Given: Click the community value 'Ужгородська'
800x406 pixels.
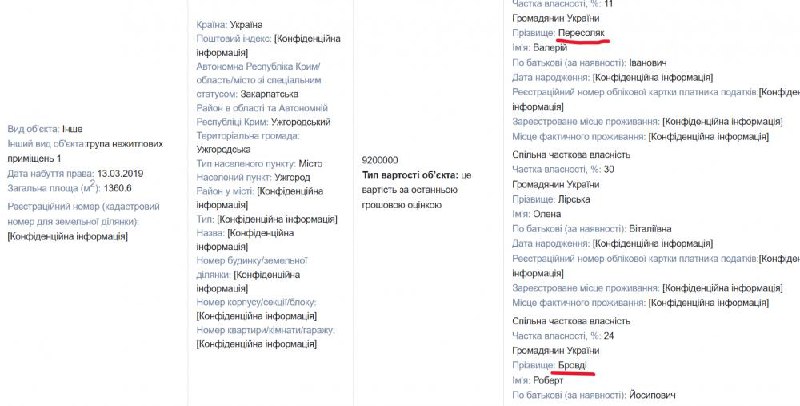Looking at the screenshot, I should 223,150.
